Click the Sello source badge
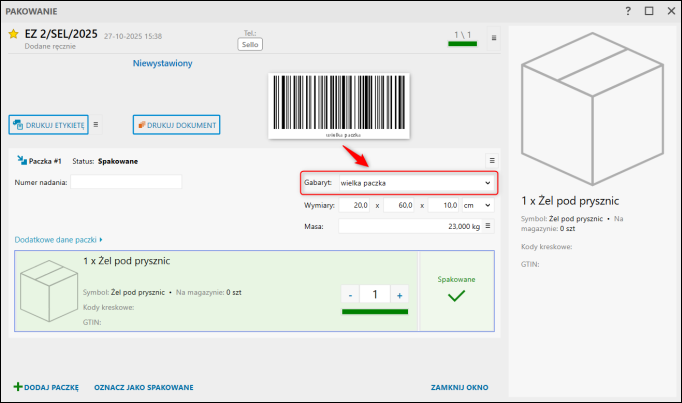 [x=250, y=44]
